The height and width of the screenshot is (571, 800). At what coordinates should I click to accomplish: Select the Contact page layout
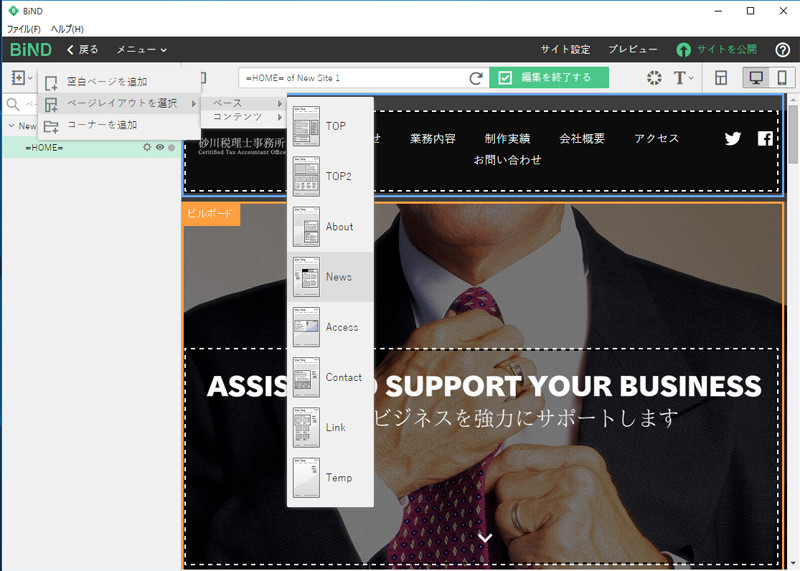click(x=330, y=377)
